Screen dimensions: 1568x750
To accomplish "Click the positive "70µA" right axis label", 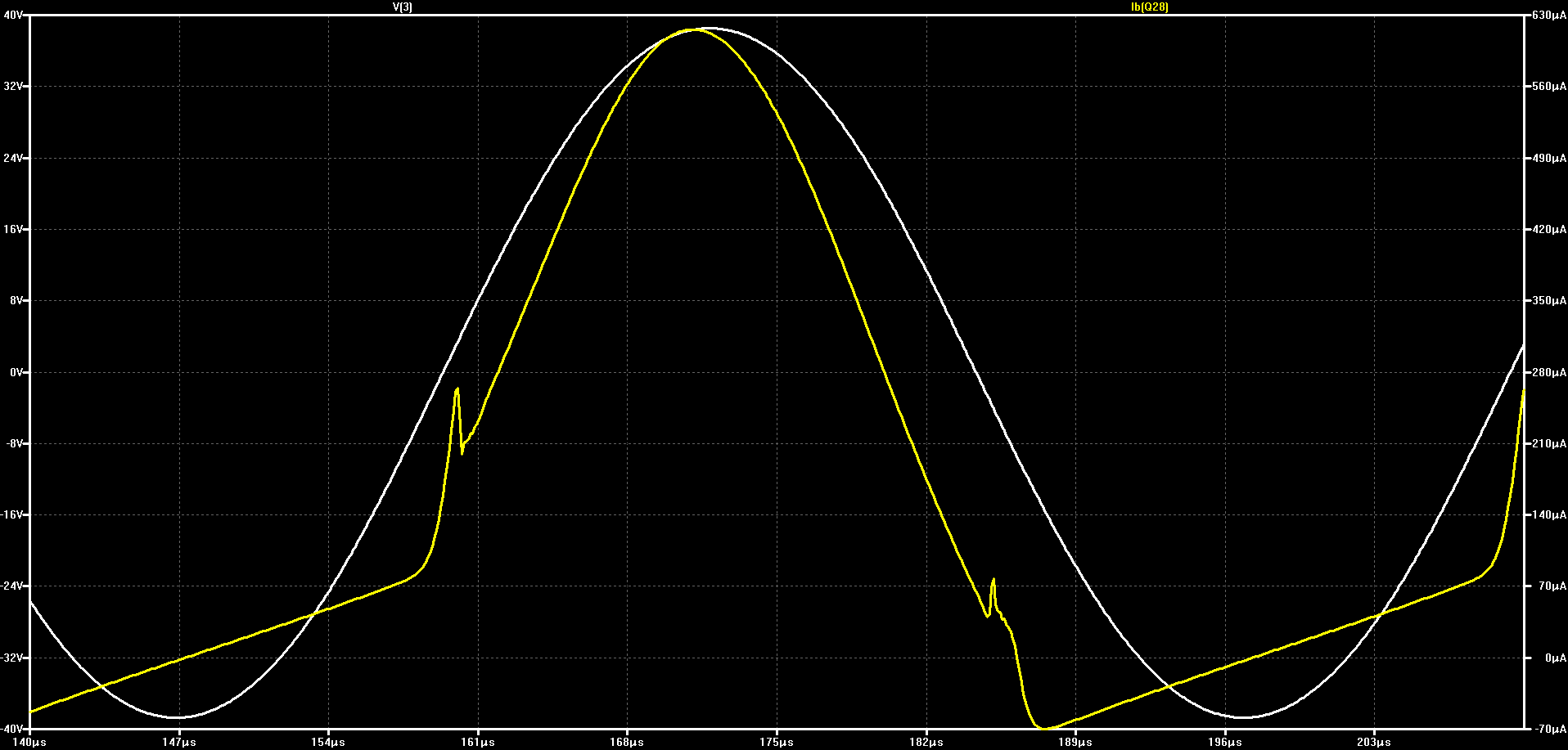I will tap(1552, 586).
